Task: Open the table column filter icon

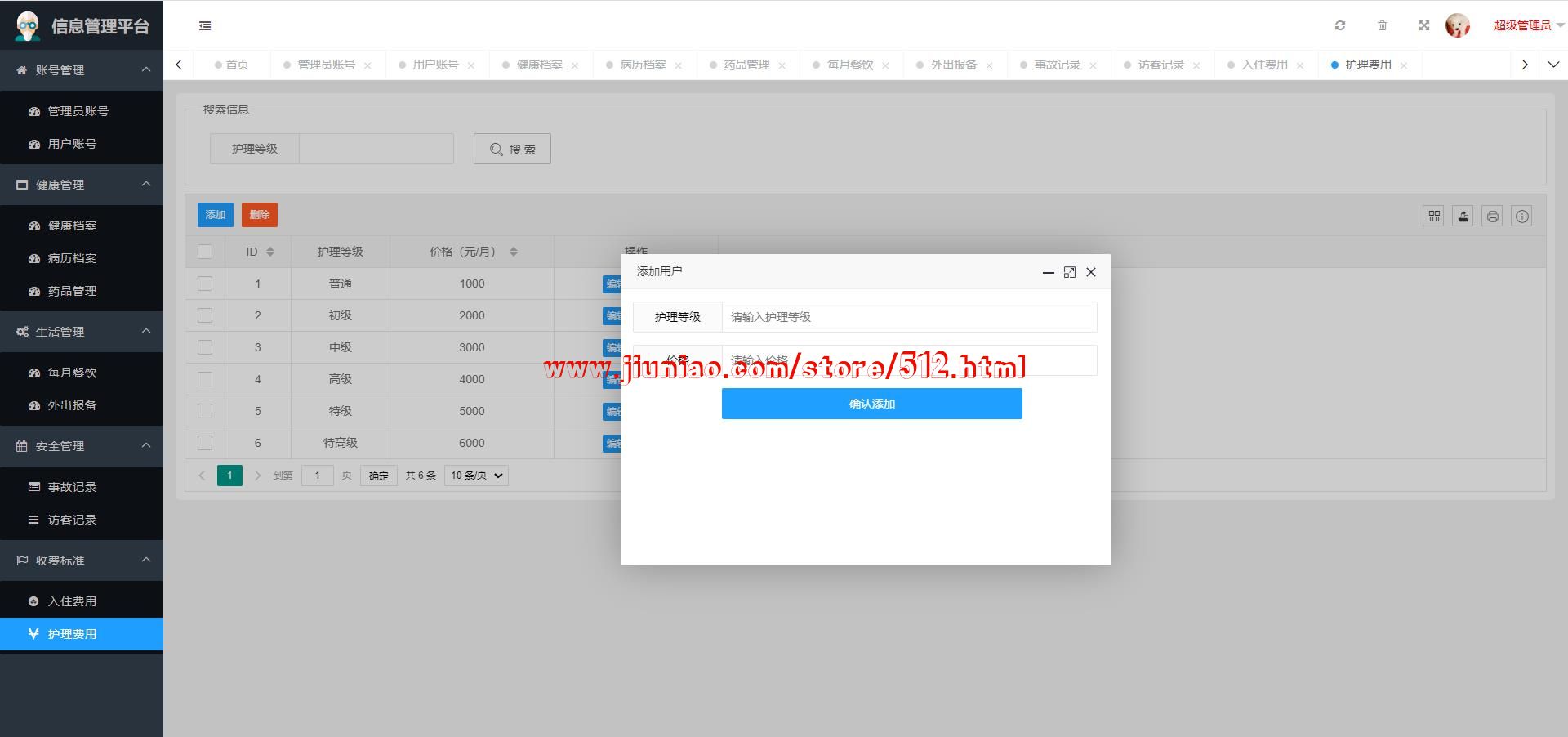Action: [x=1434, y=216]
